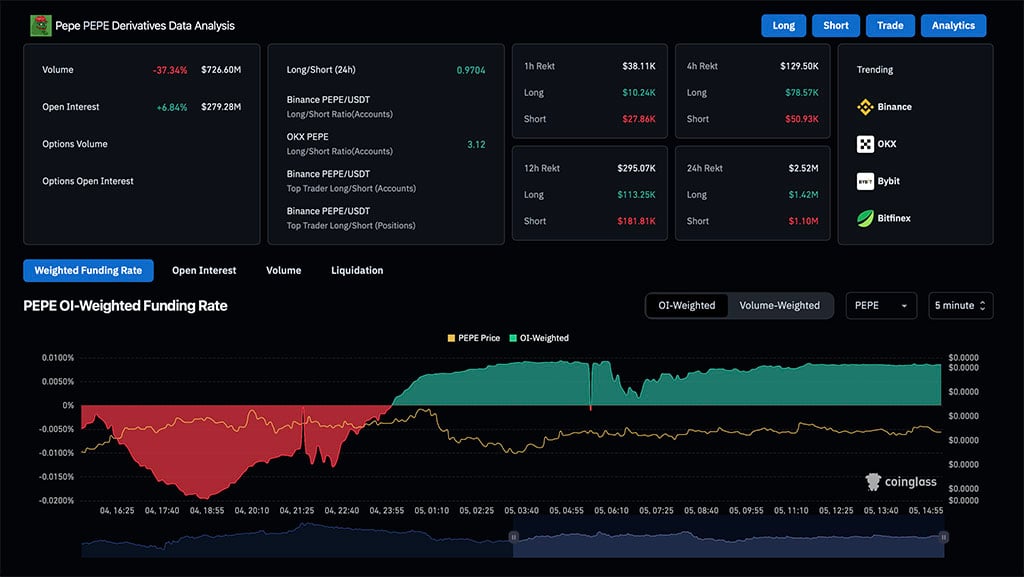Open the PEPE coin selector dropdown

point(880,306)
